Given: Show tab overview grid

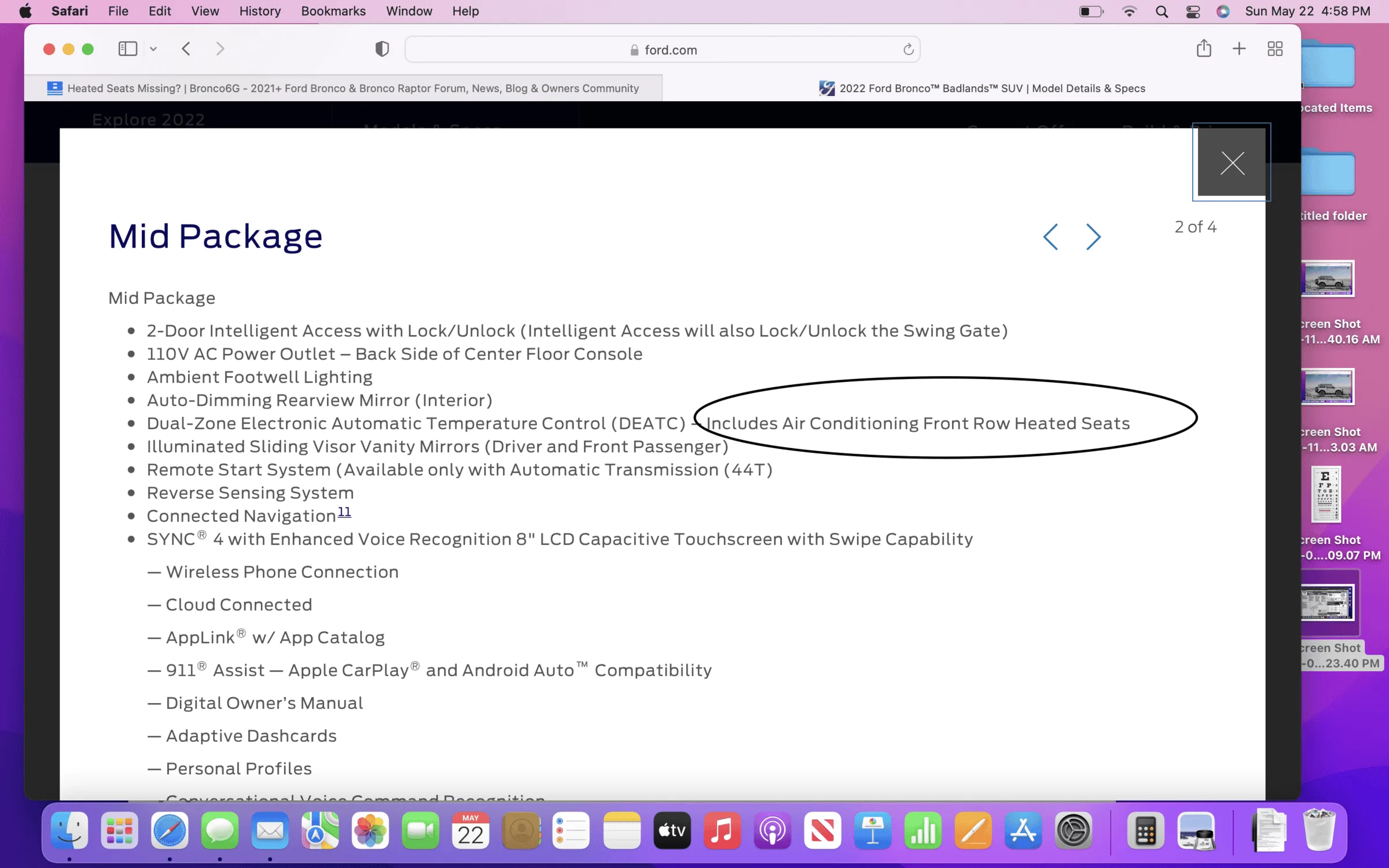Looking at the screenshot, I should coord(1275,49).
